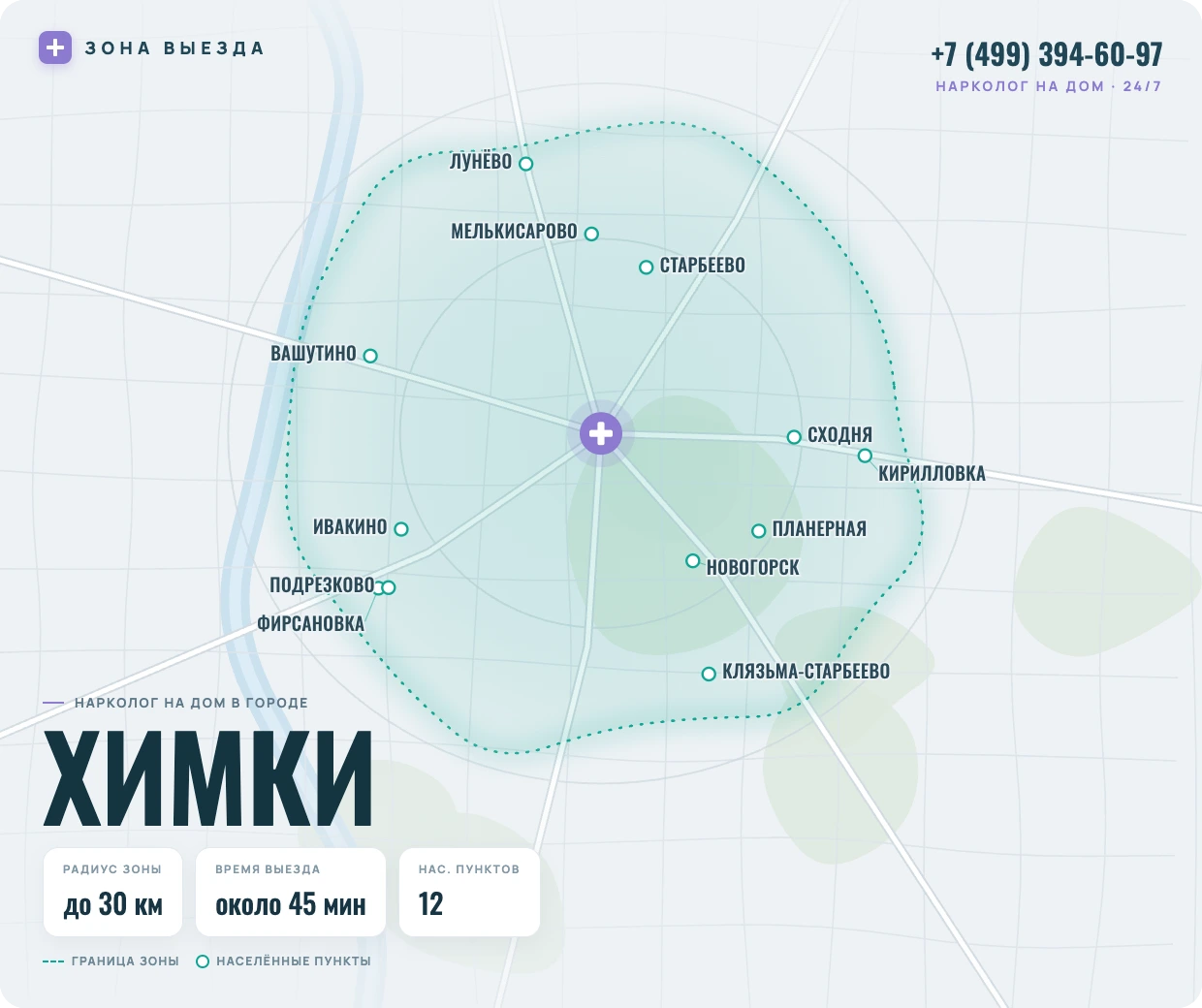Click the СХОДНЯ map label
The image size is (1202, 1008).
(x=840, y=435)
